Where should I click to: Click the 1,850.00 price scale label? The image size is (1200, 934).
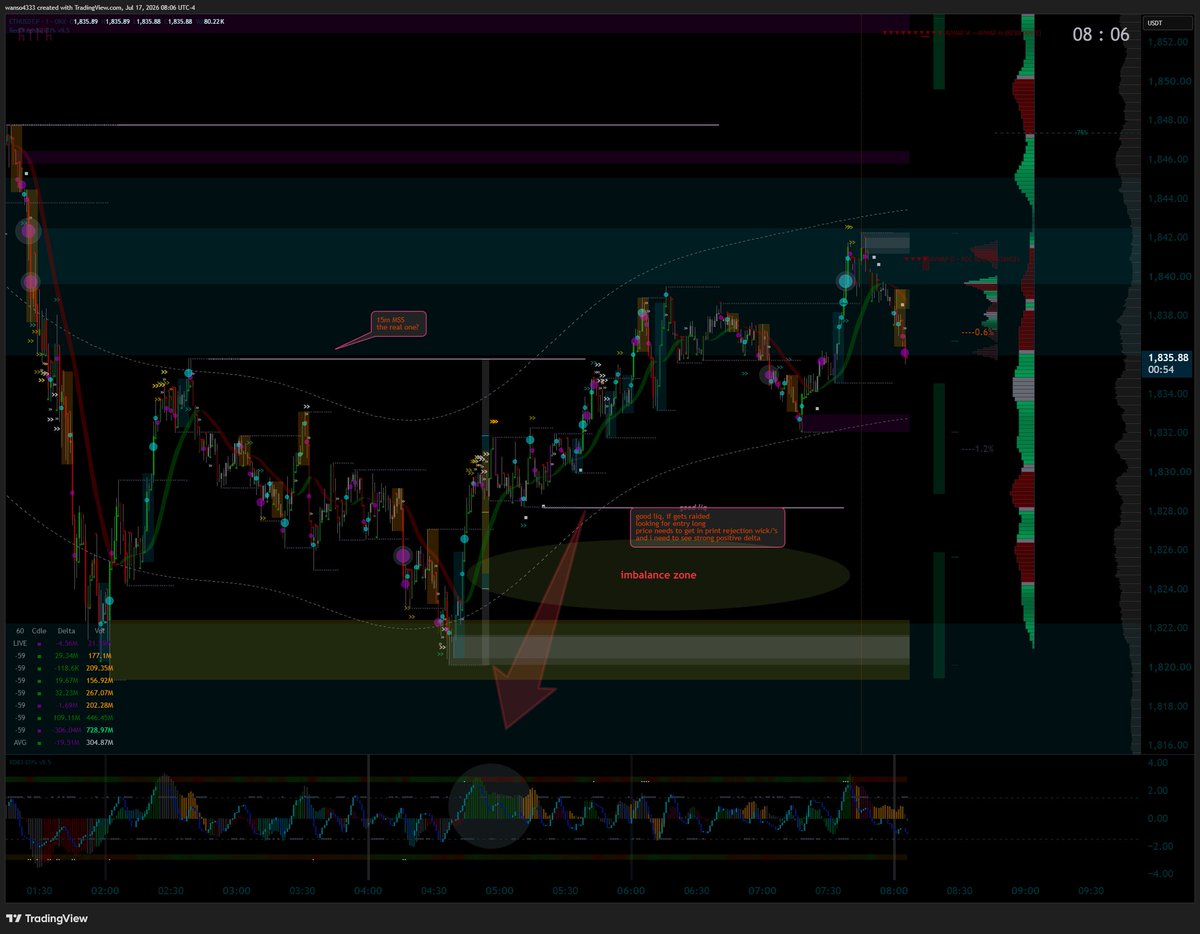tap(1168, 81)
